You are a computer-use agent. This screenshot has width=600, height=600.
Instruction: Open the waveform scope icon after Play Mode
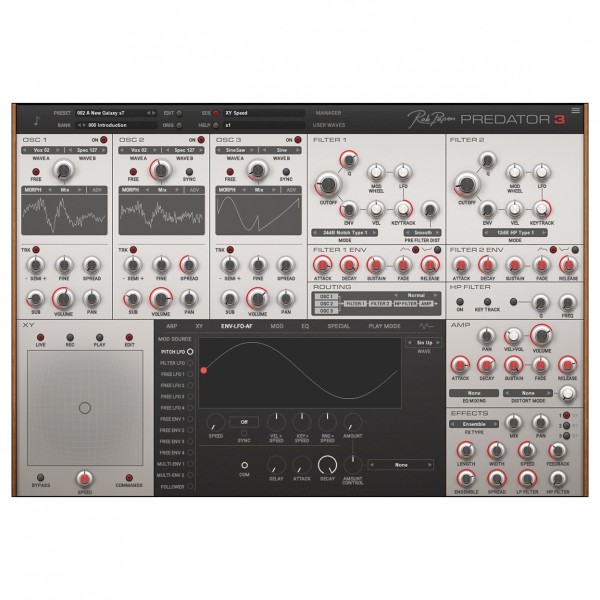pyautogui.click(x=426, y=326)
